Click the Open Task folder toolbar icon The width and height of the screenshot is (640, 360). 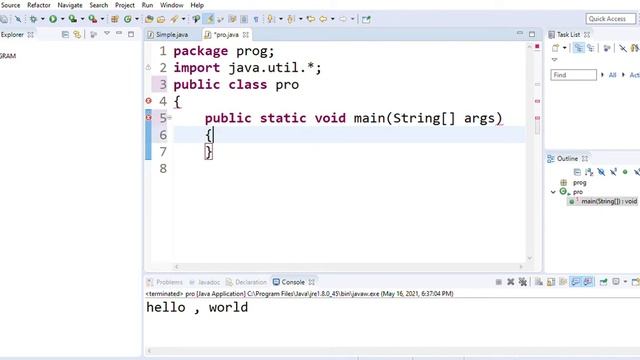pyautogui.click(x=161, y=19)
